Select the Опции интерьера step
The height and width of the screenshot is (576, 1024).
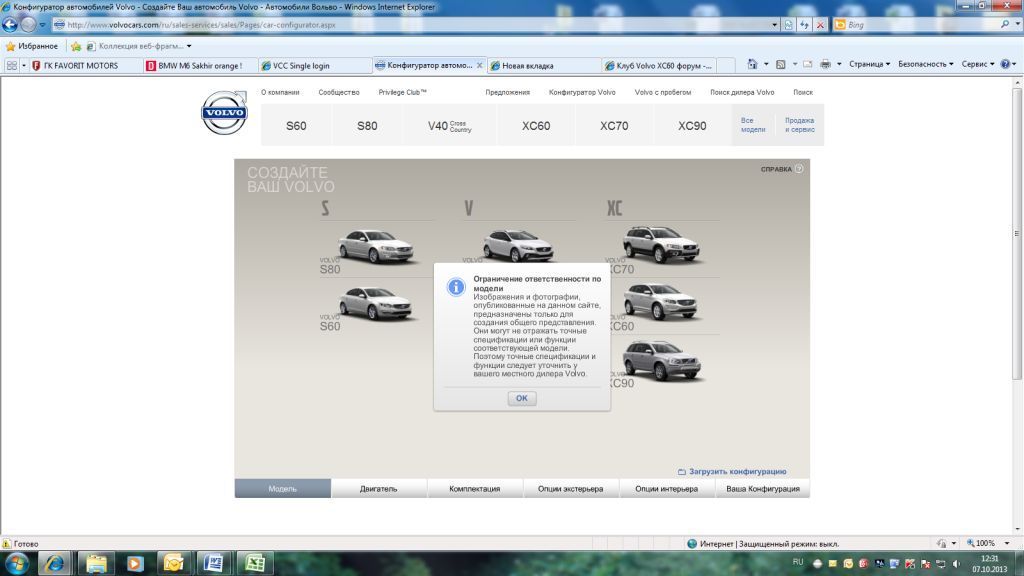(667, 488)
